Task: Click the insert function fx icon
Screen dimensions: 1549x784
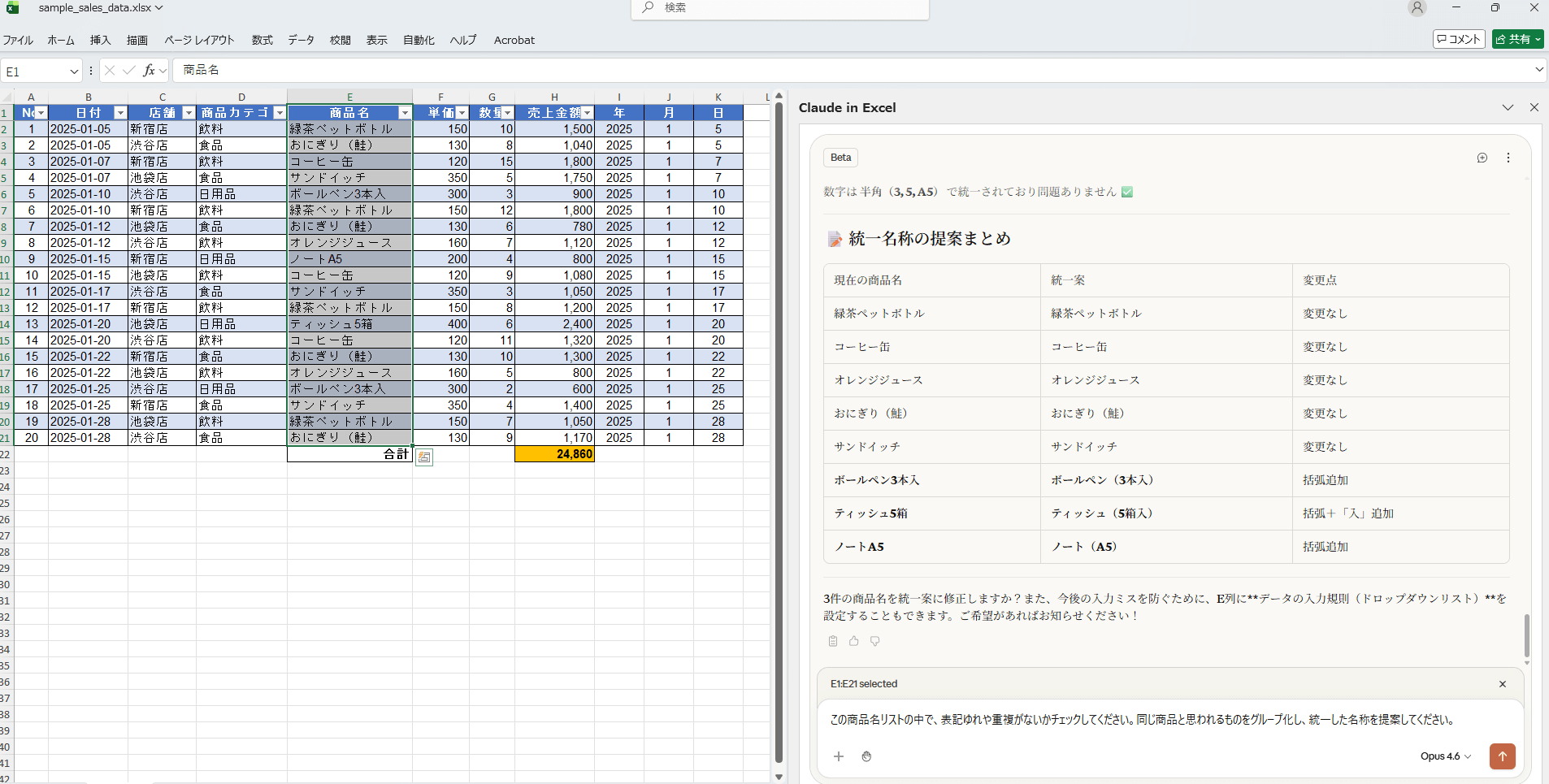Action: pos(149,71)
